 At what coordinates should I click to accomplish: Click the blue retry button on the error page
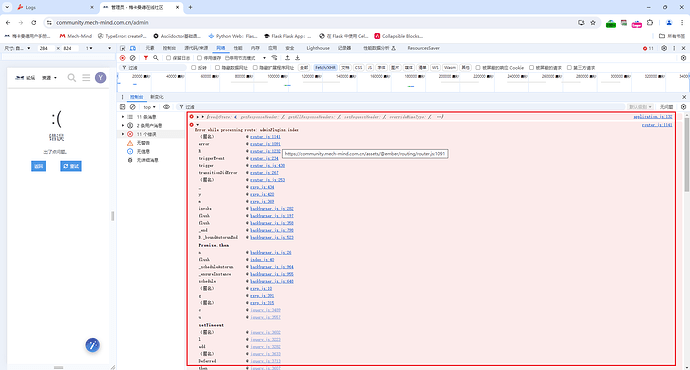point(71,166)
